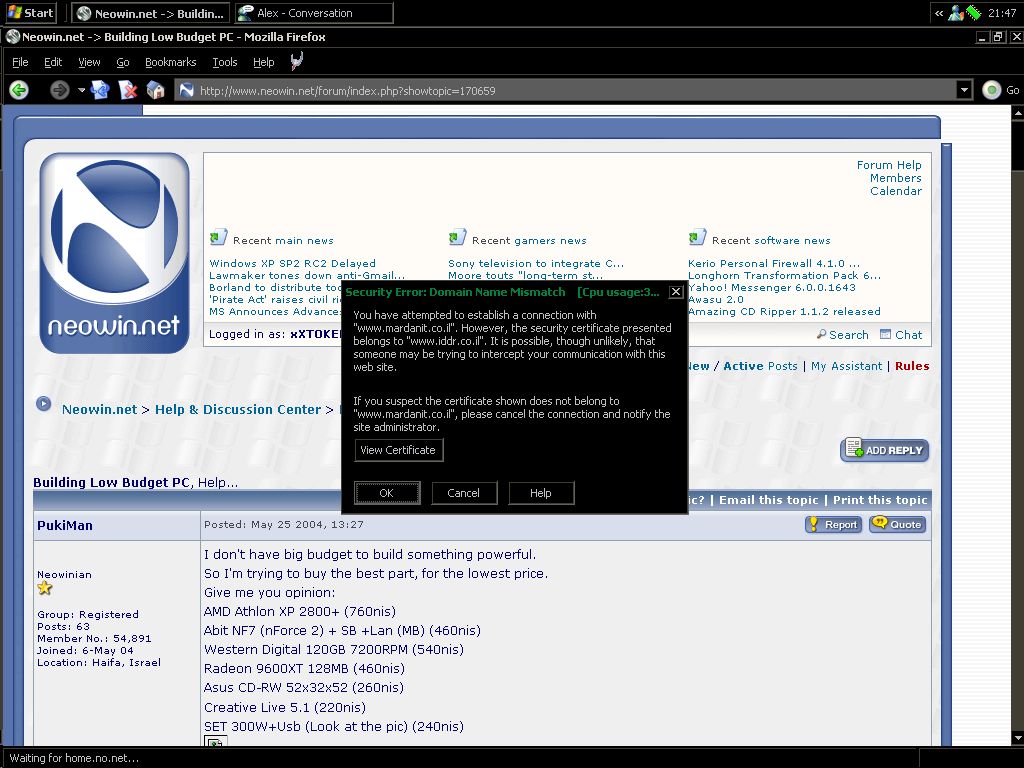Reload the page with the Reload icon
Viewport: 1024px width, 768px height.
tap(99, 90)
